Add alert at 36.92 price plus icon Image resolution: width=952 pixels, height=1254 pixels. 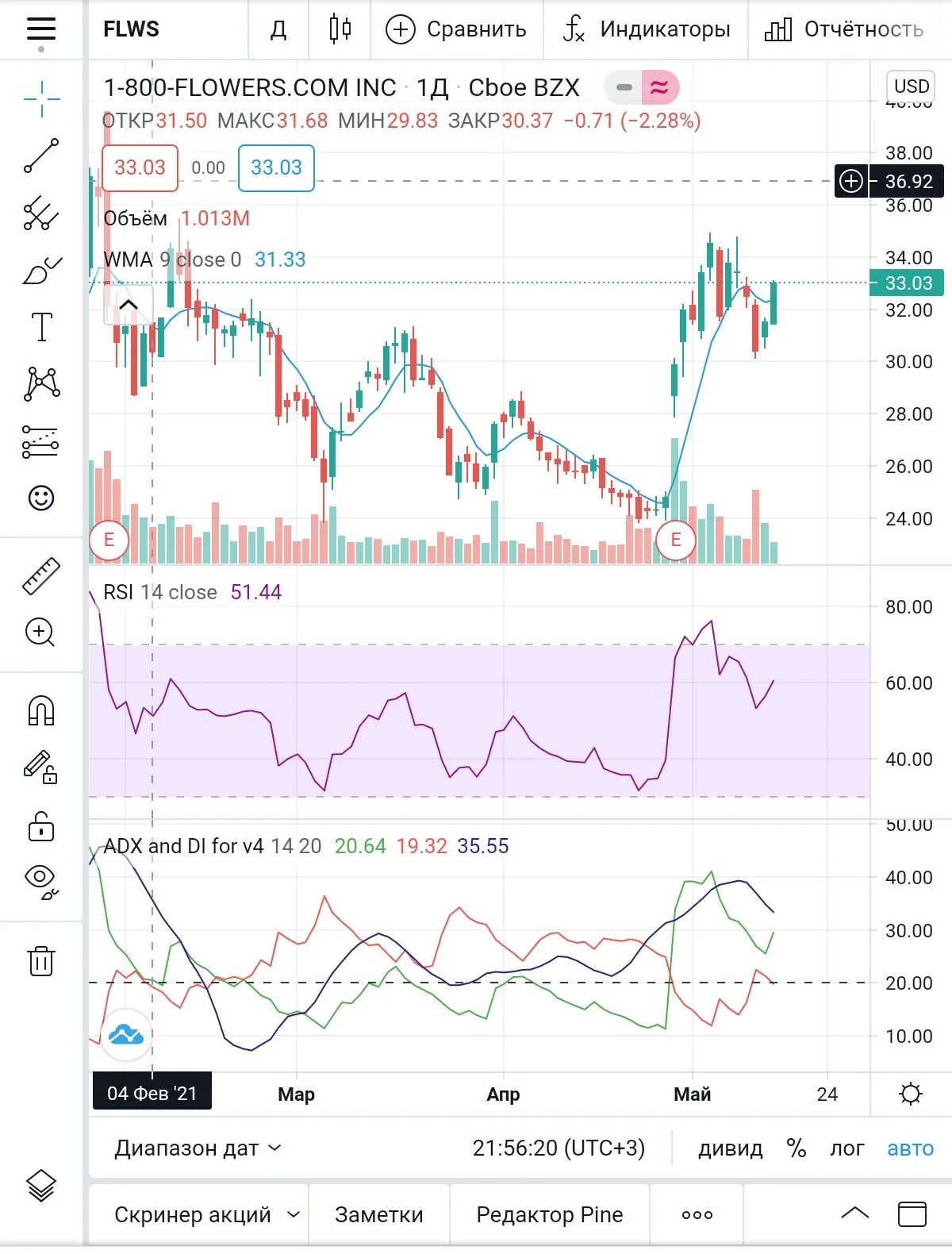tap(851, 181)
